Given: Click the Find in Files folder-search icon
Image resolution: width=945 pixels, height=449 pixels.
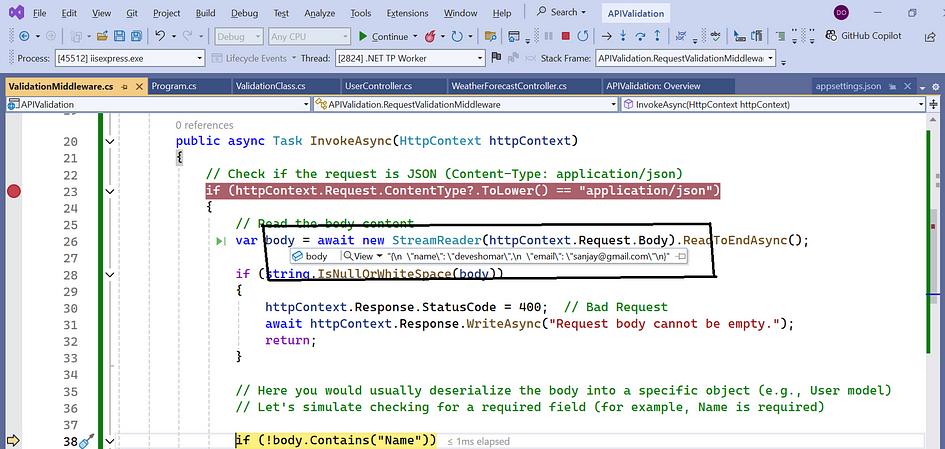Looking at the screenshot, I should [x=491, y=36].
